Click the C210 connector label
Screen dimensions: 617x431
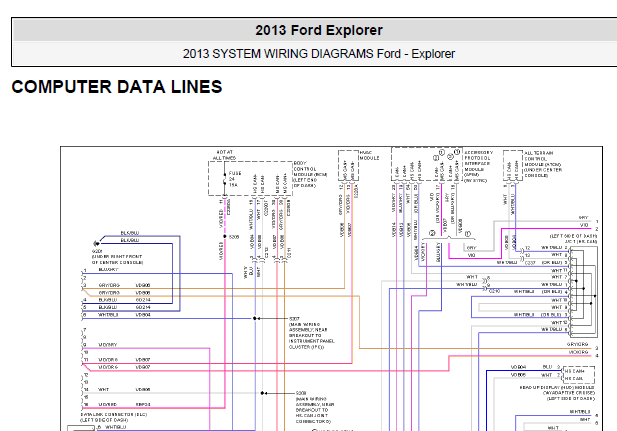tap(494, 291)
